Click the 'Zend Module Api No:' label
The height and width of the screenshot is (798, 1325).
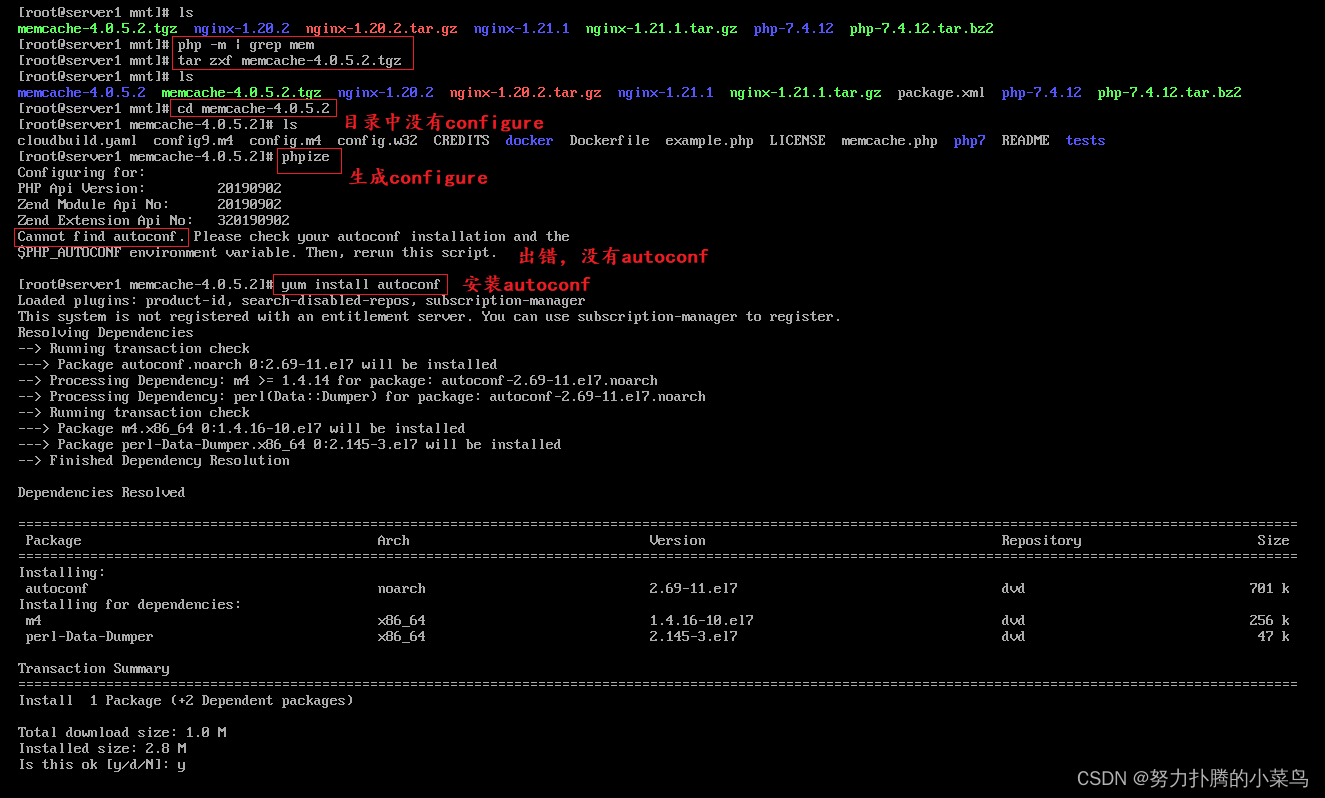[x=93, y=205]
